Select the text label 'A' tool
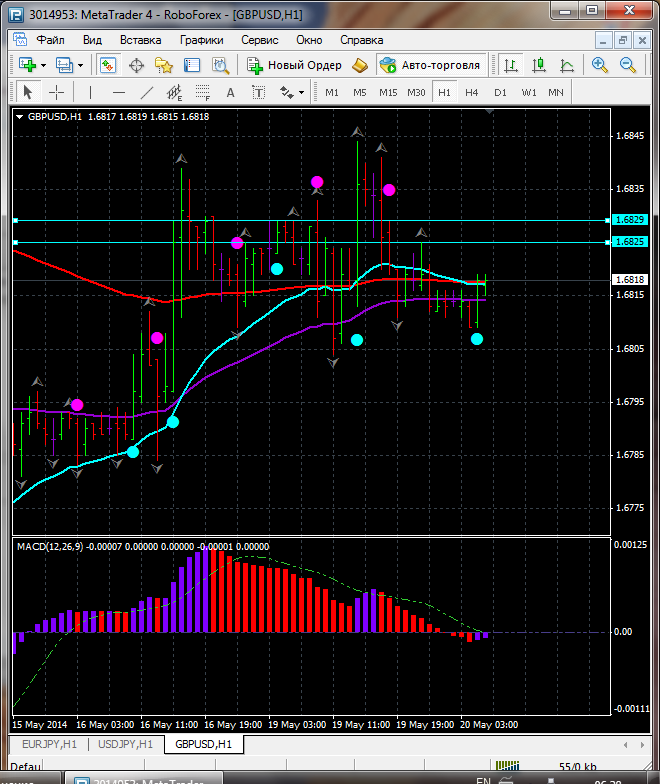The image size is (660, 784). 230,92
